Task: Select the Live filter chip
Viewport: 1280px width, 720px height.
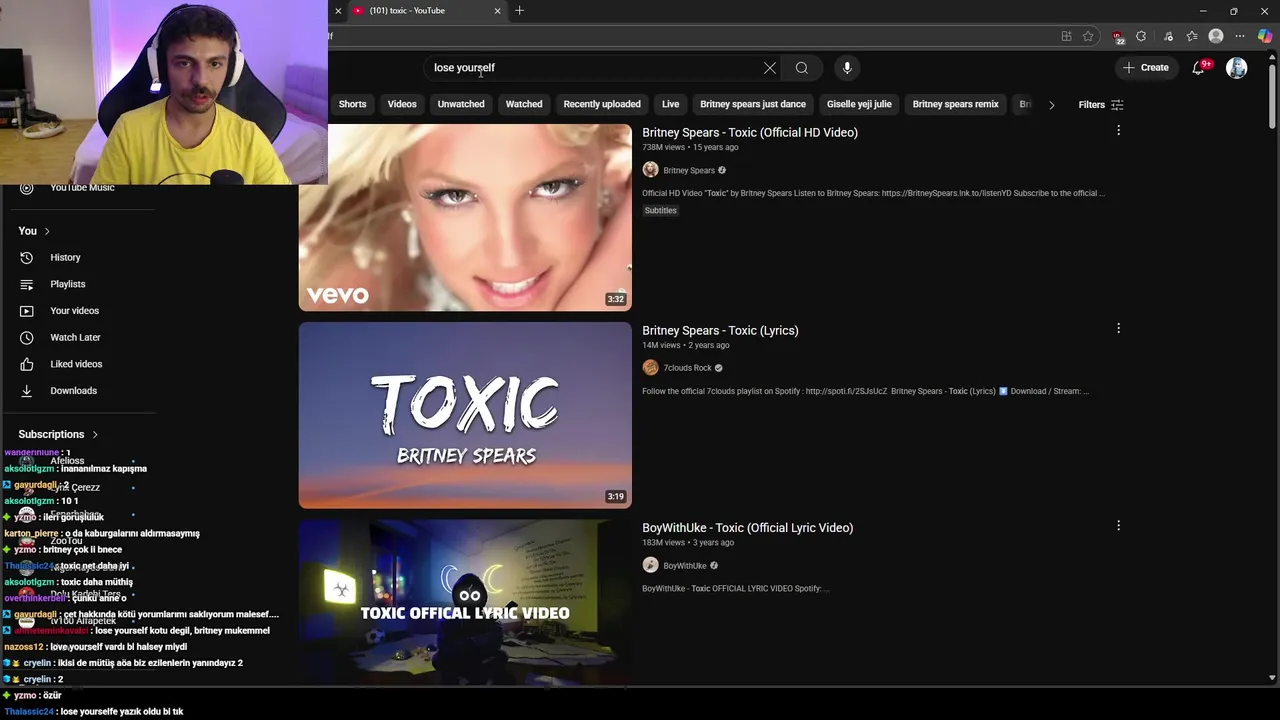Action: tap(670, 104)
